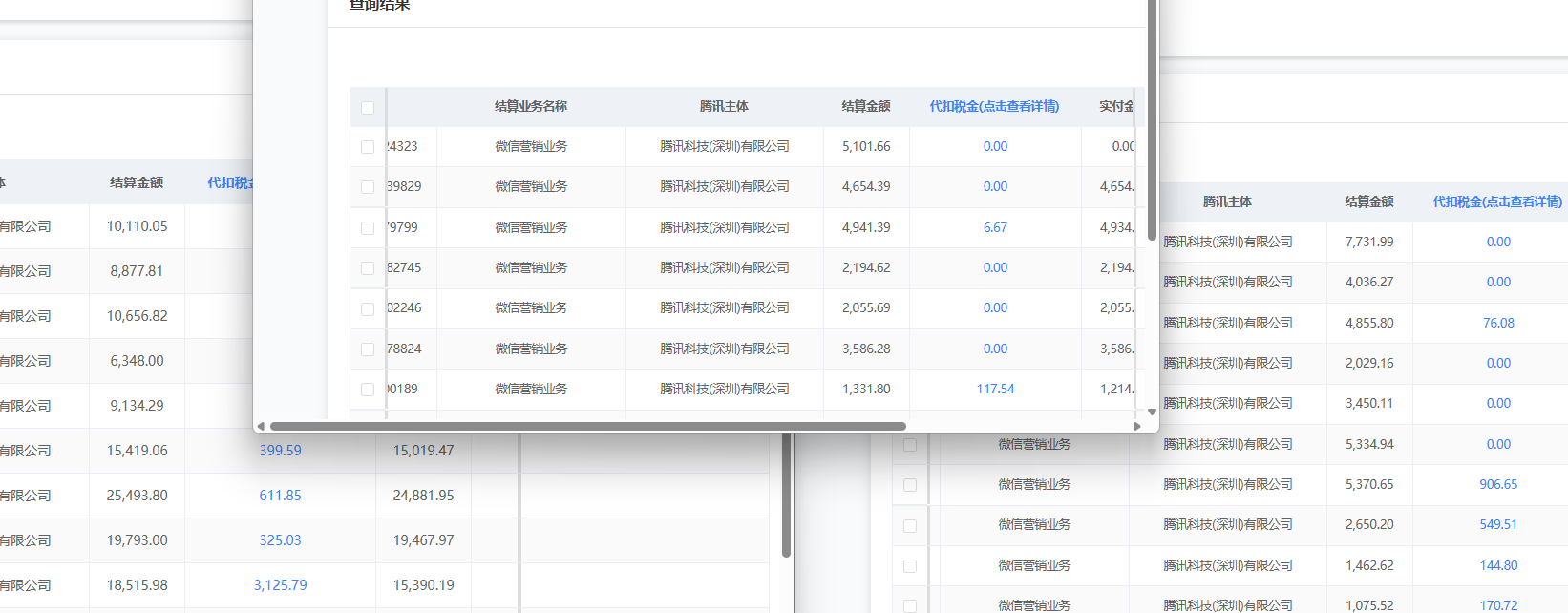Click the left window's vertical scrollbar thumb

pos(786,495)
